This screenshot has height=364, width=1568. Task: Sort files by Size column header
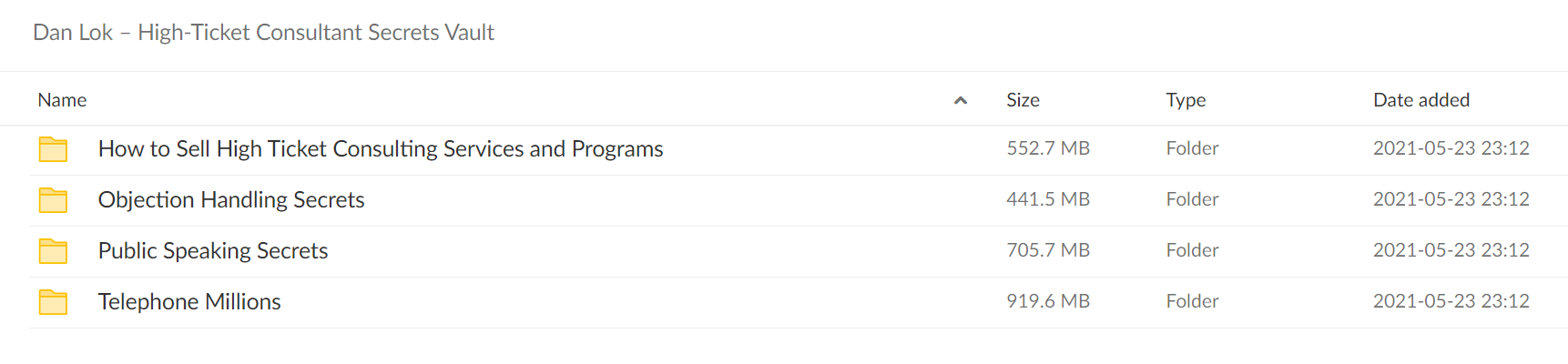[1023, 100]
